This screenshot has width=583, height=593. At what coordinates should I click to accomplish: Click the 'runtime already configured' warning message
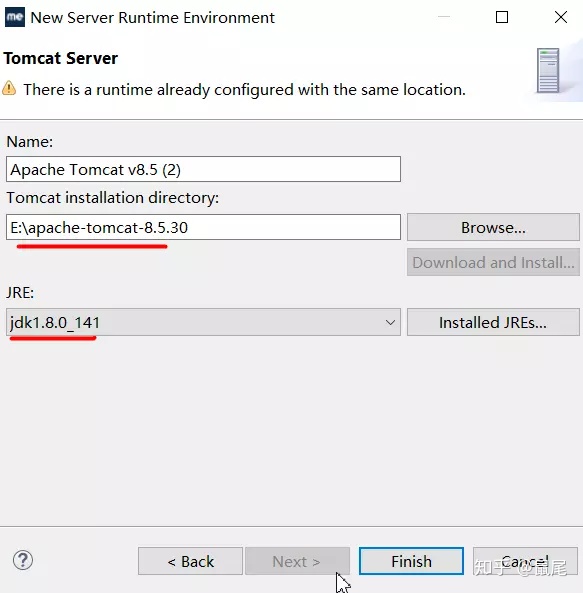click(x=244, y=90)
